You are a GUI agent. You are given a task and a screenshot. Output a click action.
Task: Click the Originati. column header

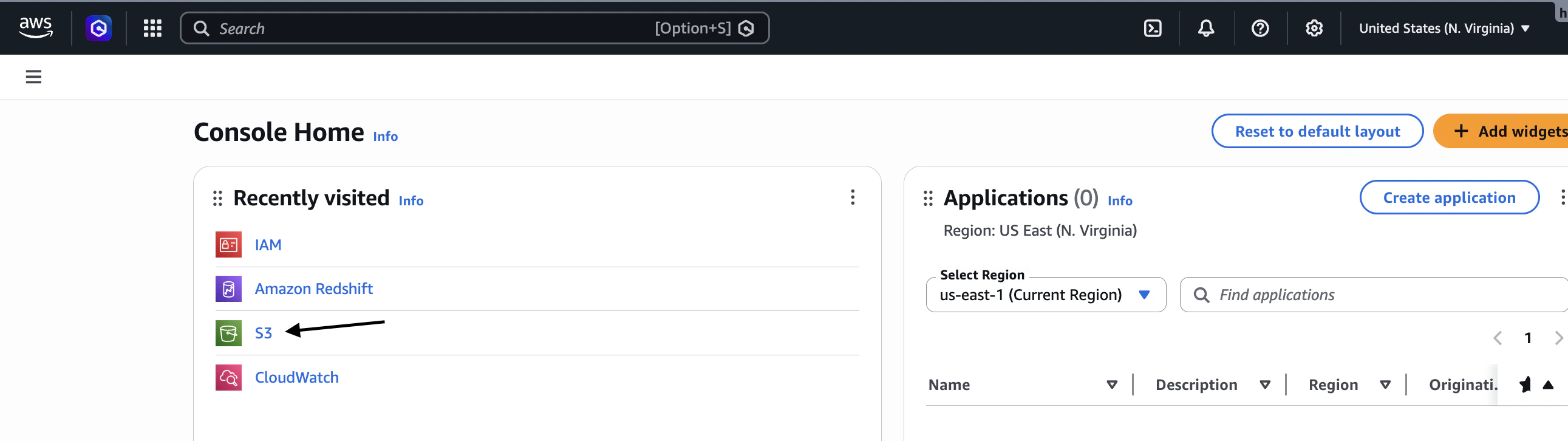[x=1462, y=385]
